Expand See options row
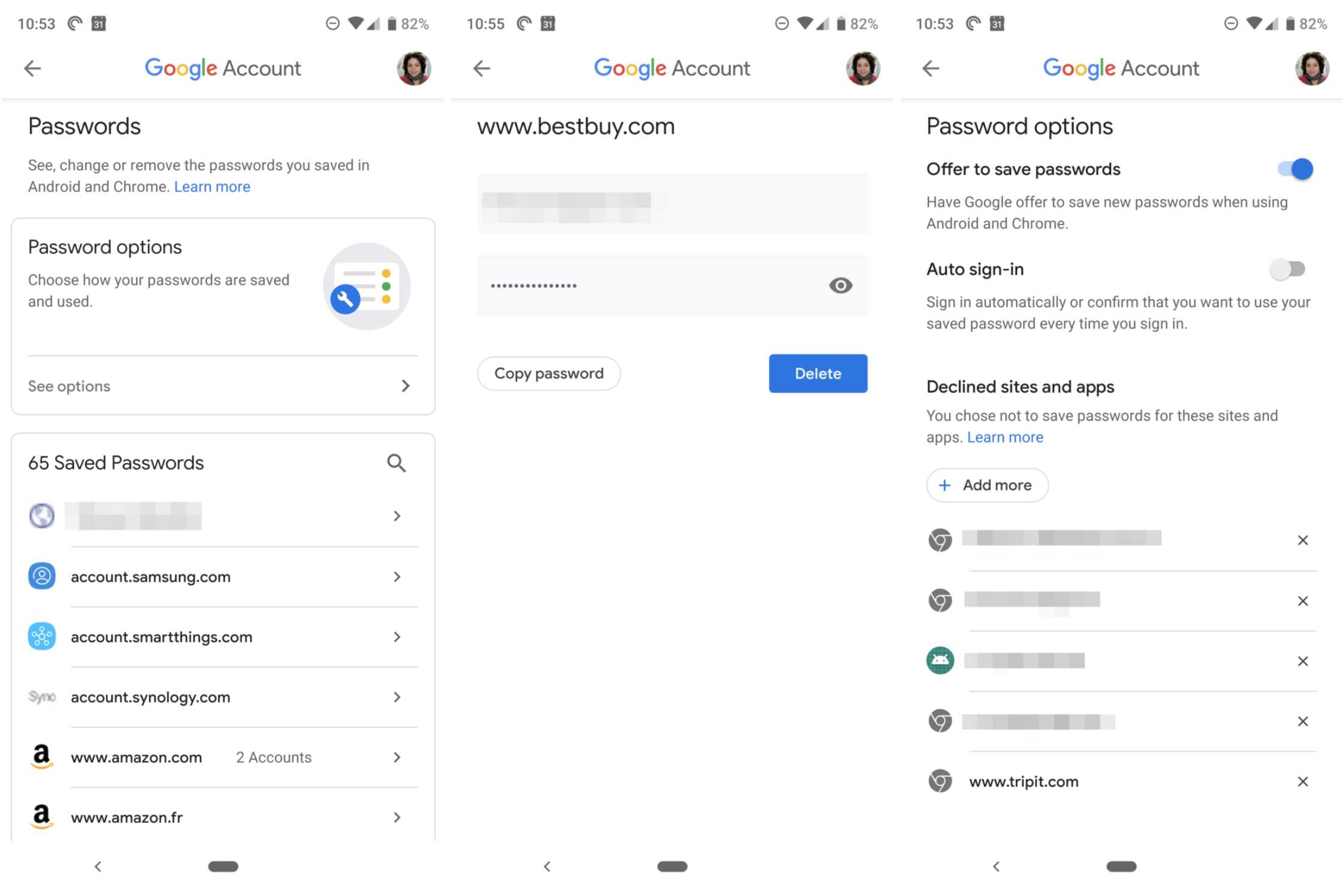 coord(223,386)
